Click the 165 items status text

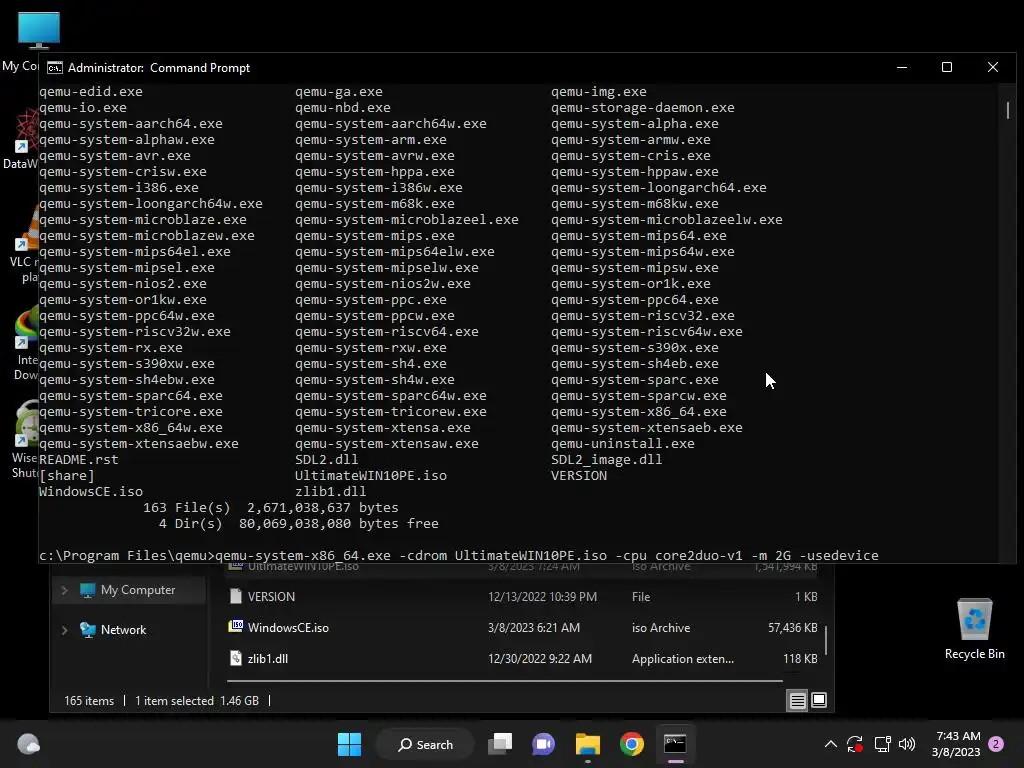[x=89, y=701]
